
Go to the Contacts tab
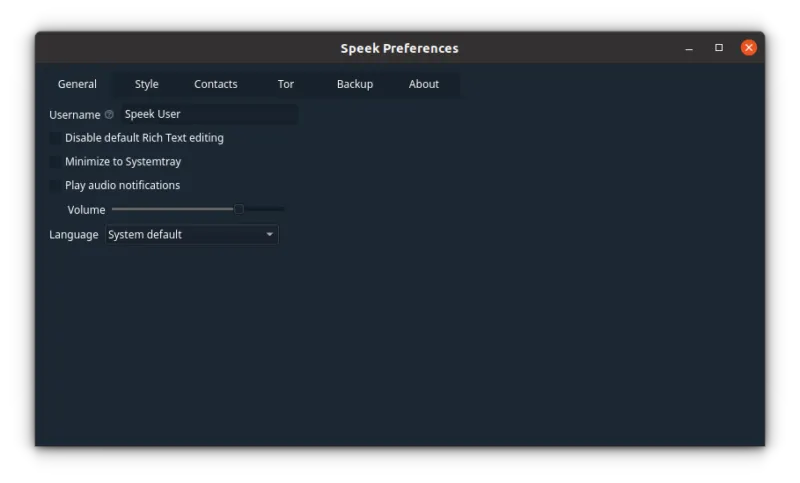point(216,84)
